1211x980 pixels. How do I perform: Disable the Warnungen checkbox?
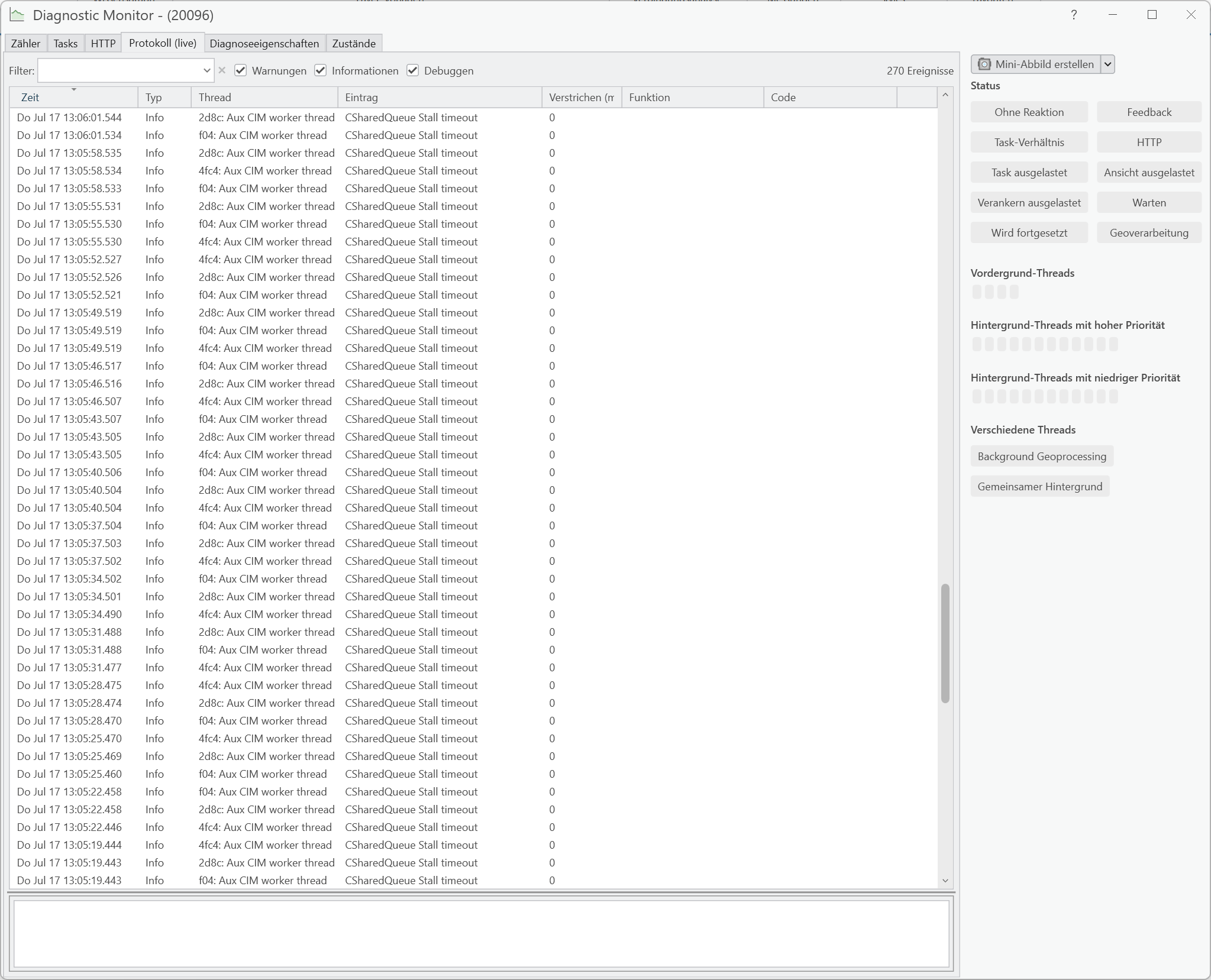[x=240, y=70]
